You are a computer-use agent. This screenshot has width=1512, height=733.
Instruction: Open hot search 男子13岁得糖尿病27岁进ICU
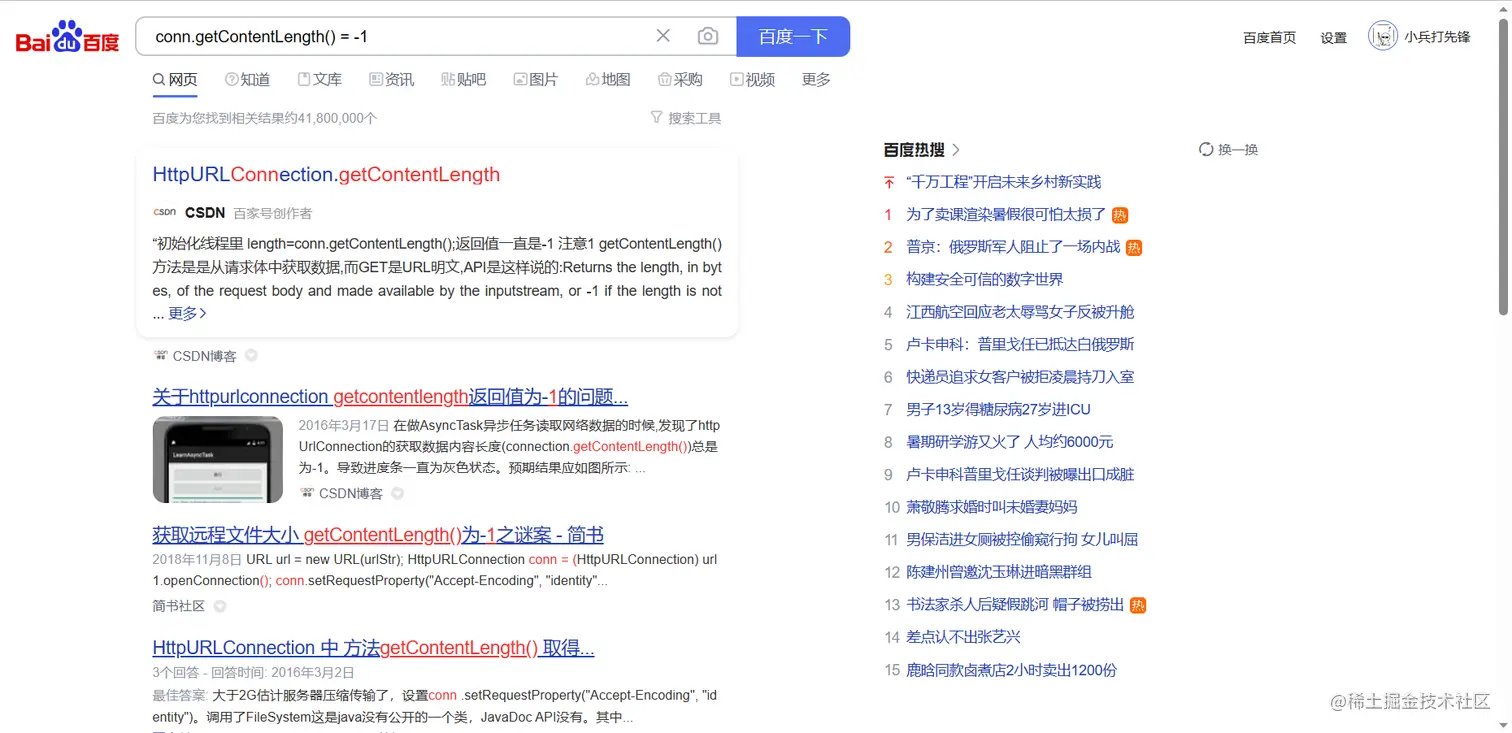click(x=998, y=410)
